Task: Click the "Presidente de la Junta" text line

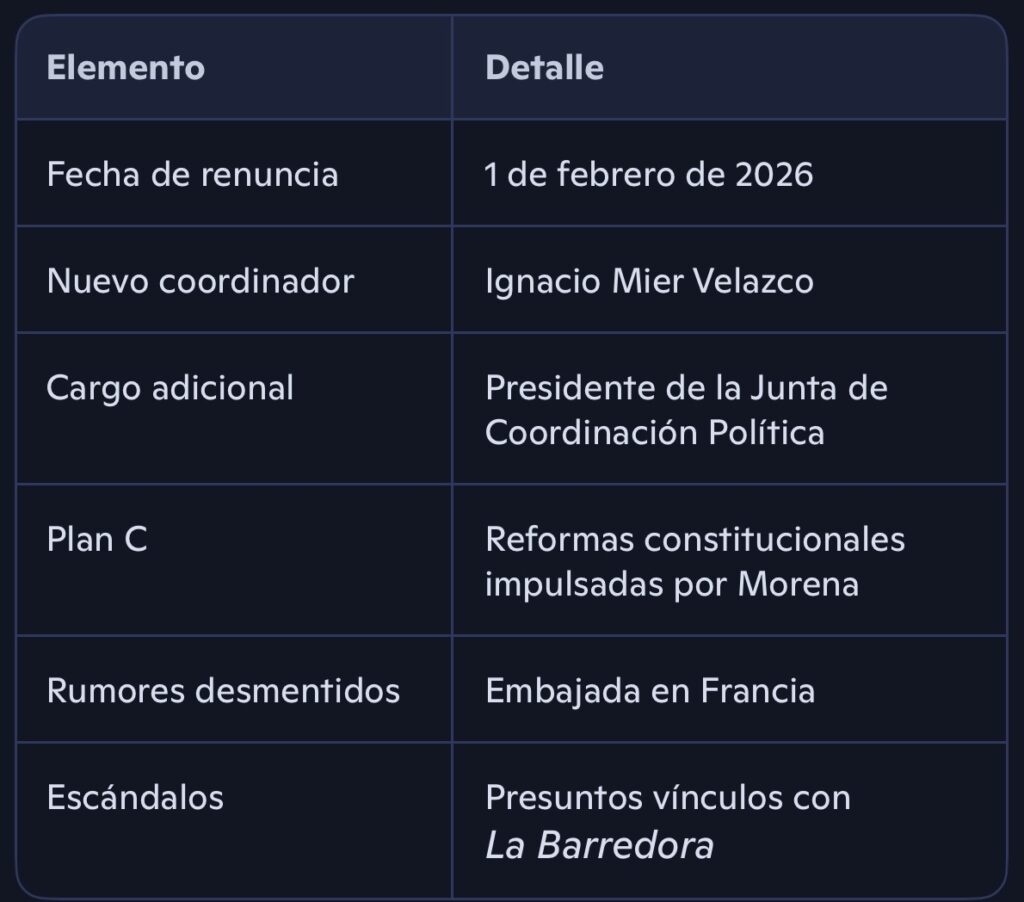Action: coord(686,388)
